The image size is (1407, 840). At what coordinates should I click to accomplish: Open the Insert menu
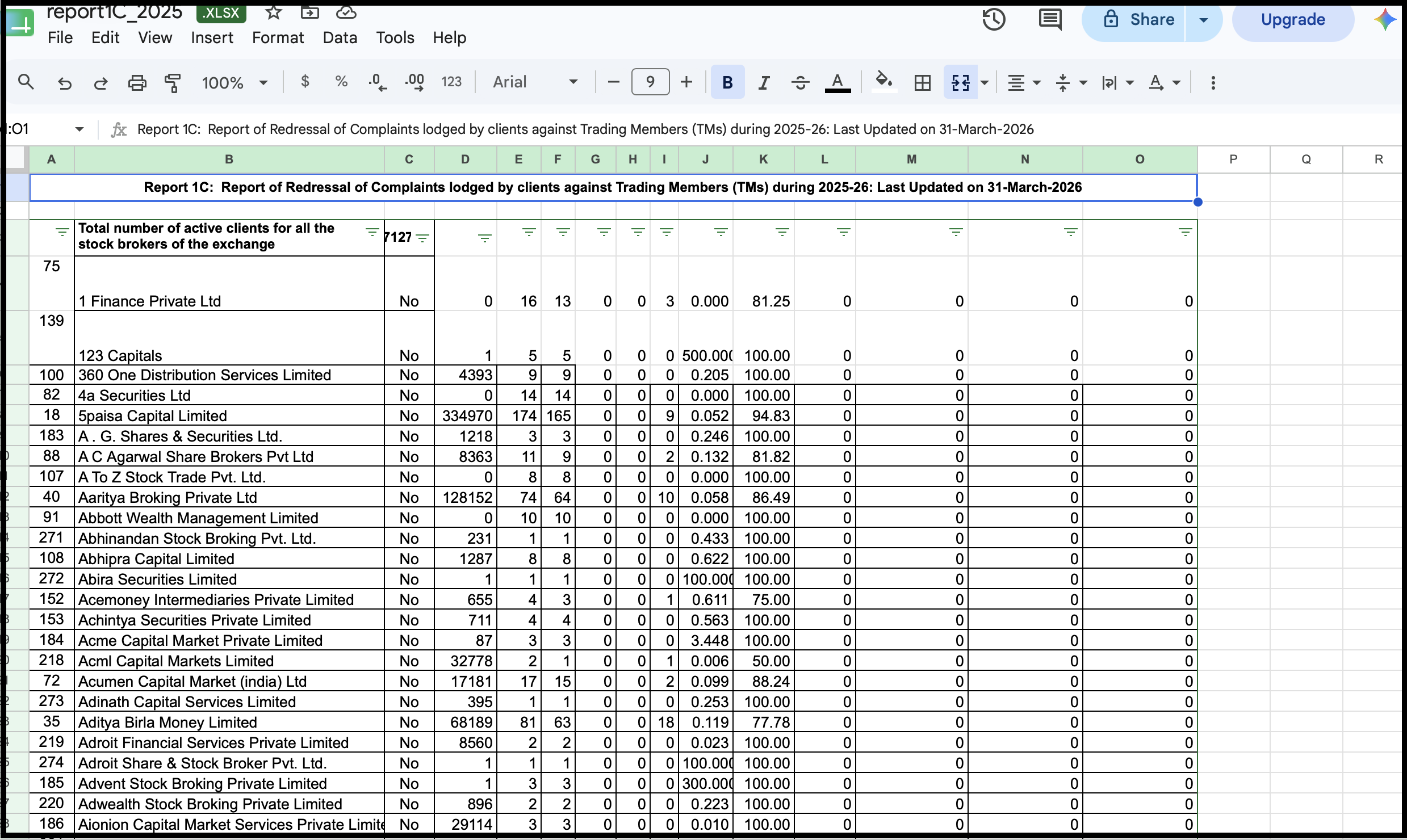(x=212, y=38)
